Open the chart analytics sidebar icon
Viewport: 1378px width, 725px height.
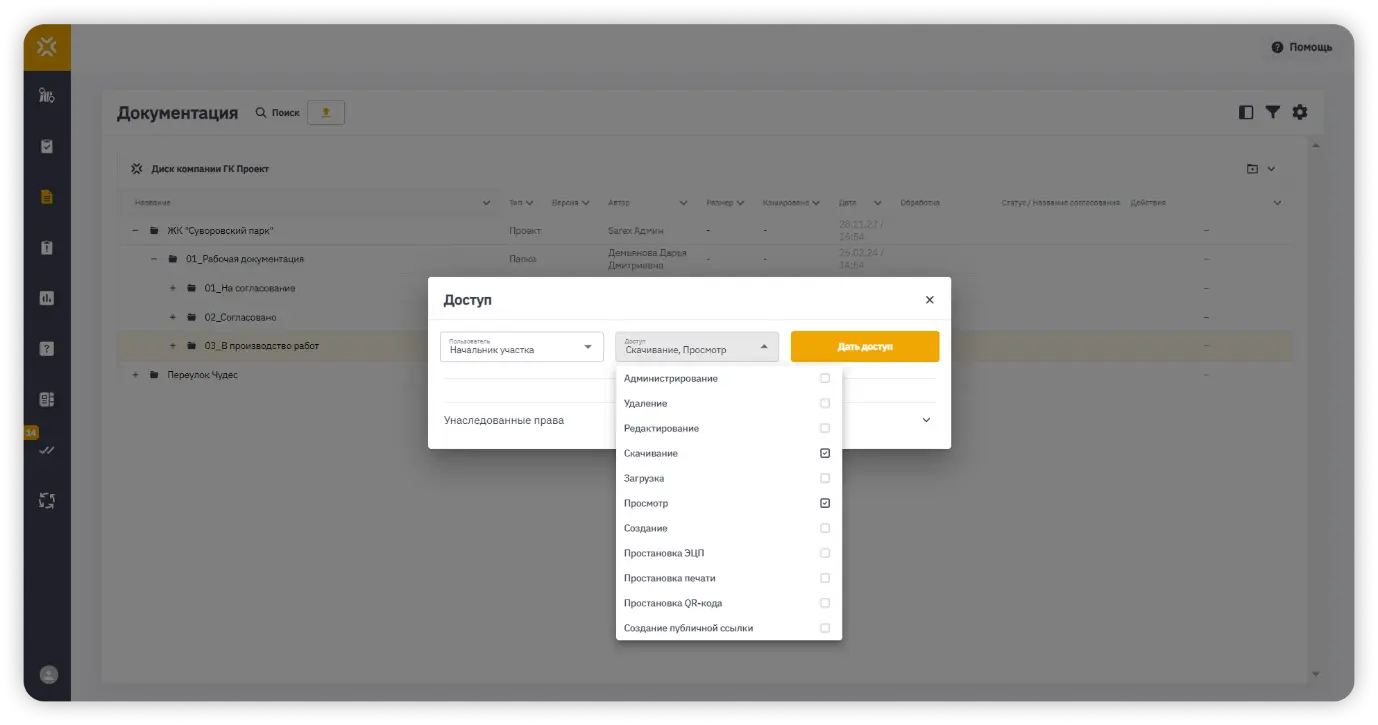[46, 298]
